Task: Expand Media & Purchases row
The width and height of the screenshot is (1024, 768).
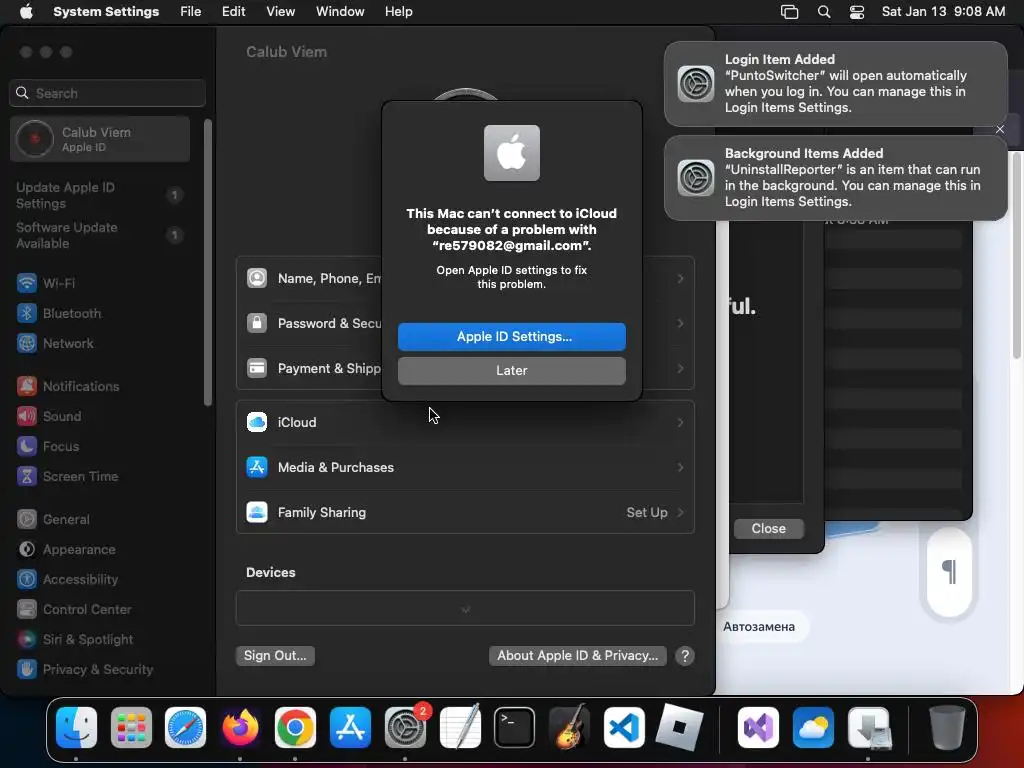Action: (x=465, y=468)
